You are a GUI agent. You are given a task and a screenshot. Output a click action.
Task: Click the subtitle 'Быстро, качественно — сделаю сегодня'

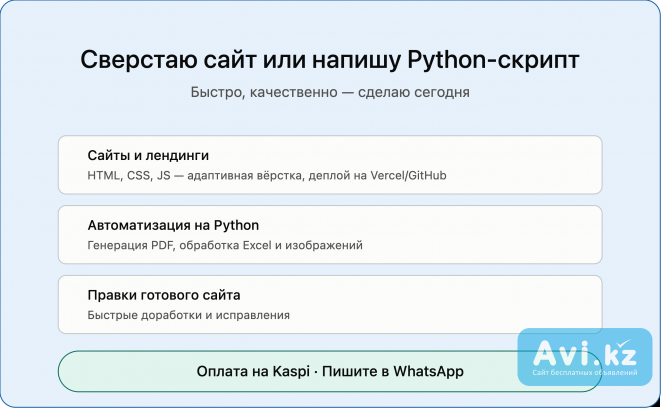pos(329,92)
